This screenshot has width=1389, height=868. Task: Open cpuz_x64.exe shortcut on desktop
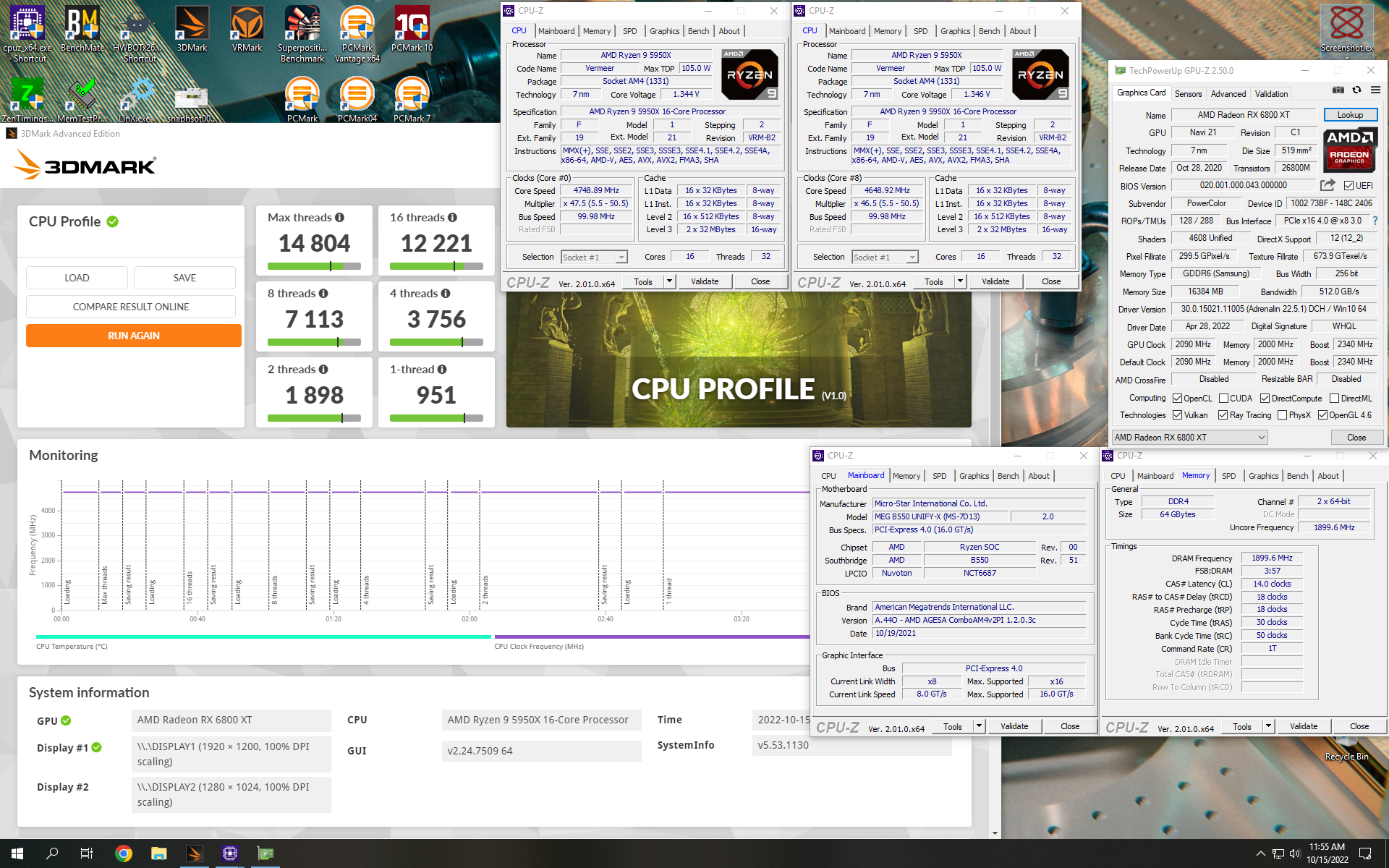27,34
